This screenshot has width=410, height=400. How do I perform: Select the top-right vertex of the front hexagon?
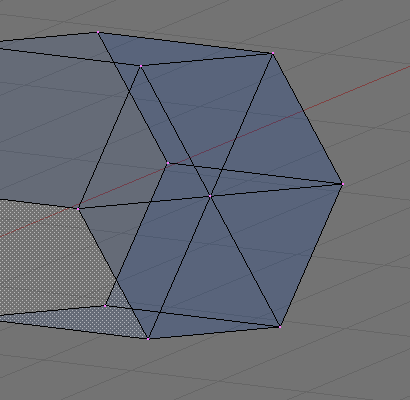(273, 53)
